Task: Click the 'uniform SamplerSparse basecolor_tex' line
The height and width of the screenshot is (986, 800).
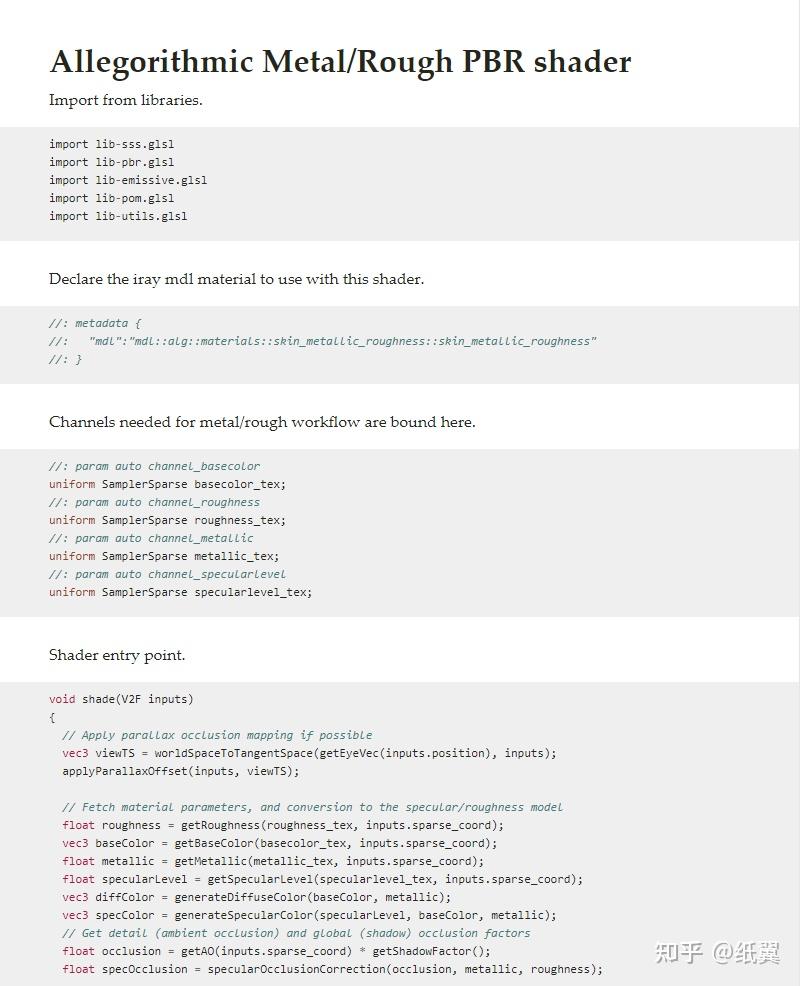Action: (167, 484)
